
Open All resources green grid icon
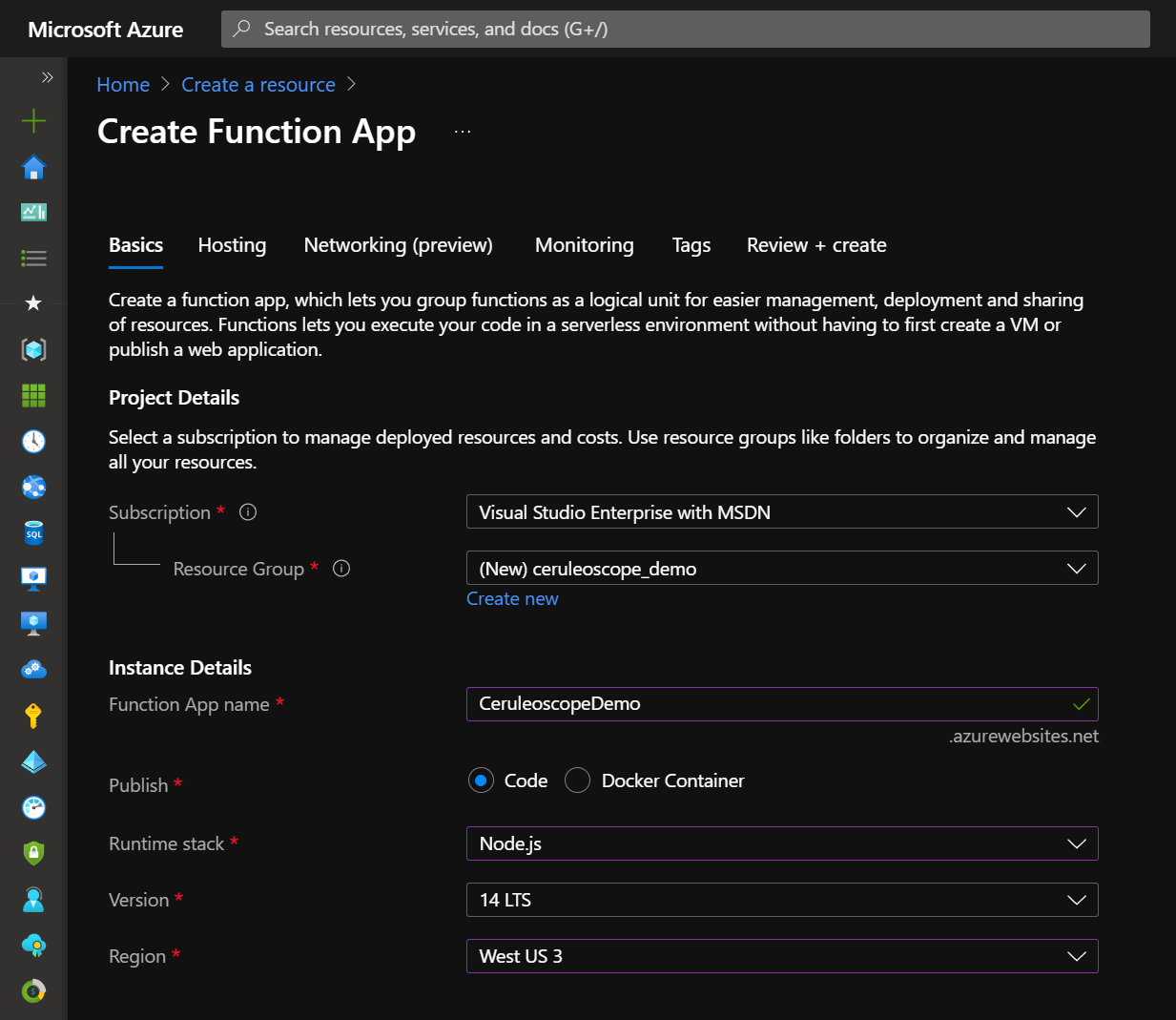click(33, 395)
